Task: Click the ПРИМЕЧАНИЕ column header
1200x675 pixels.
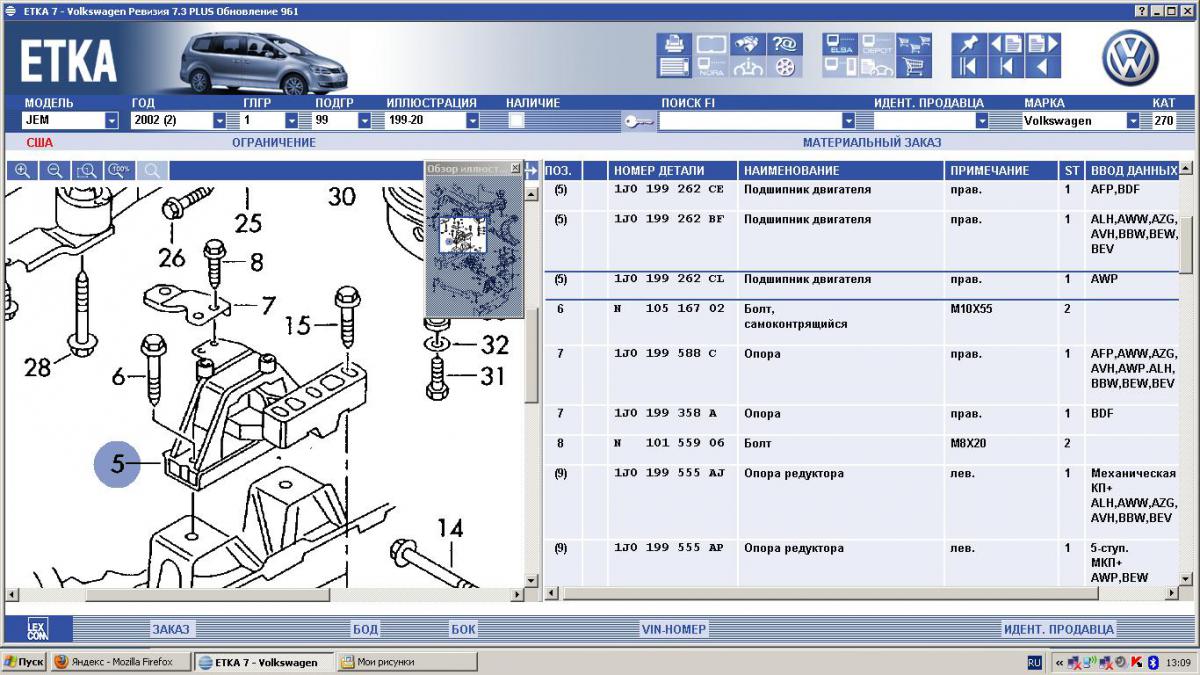Action: [1002, 171]
